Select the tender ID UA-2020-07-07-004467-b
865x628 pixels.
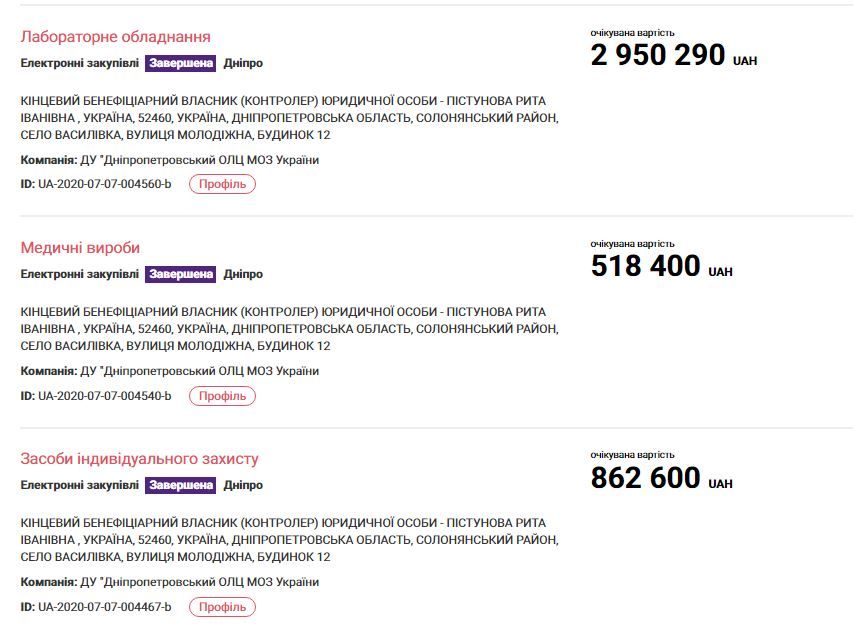120,605
